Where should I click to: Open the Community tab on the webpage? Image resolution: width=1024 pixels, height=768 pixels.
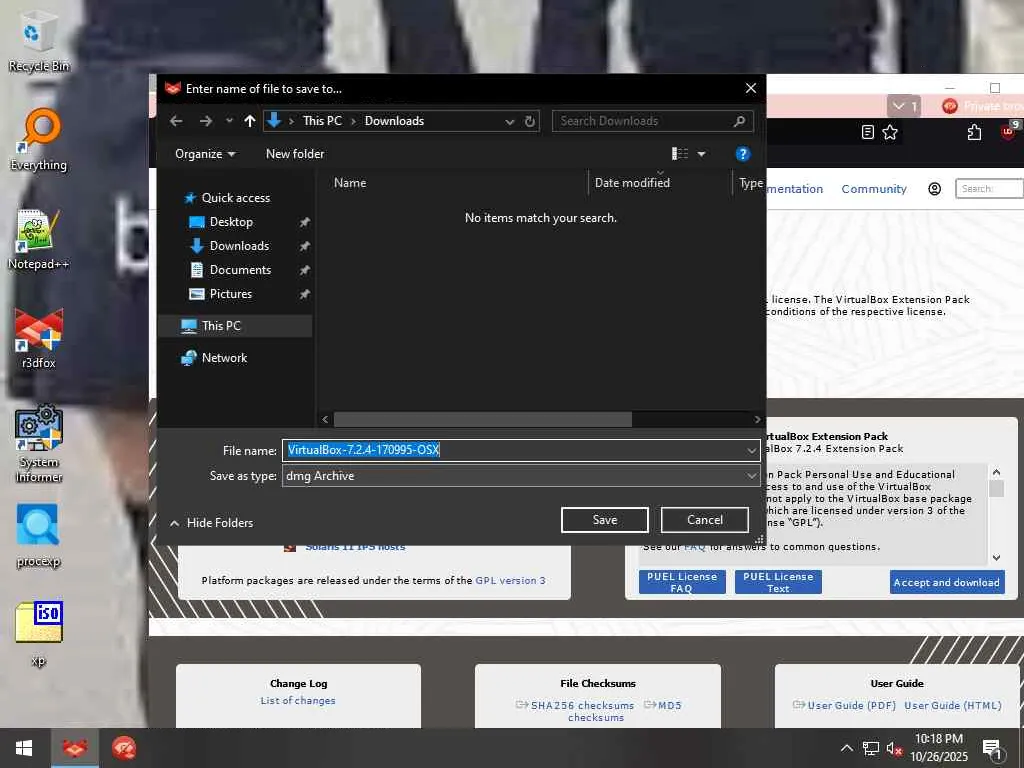click(874, 189)
